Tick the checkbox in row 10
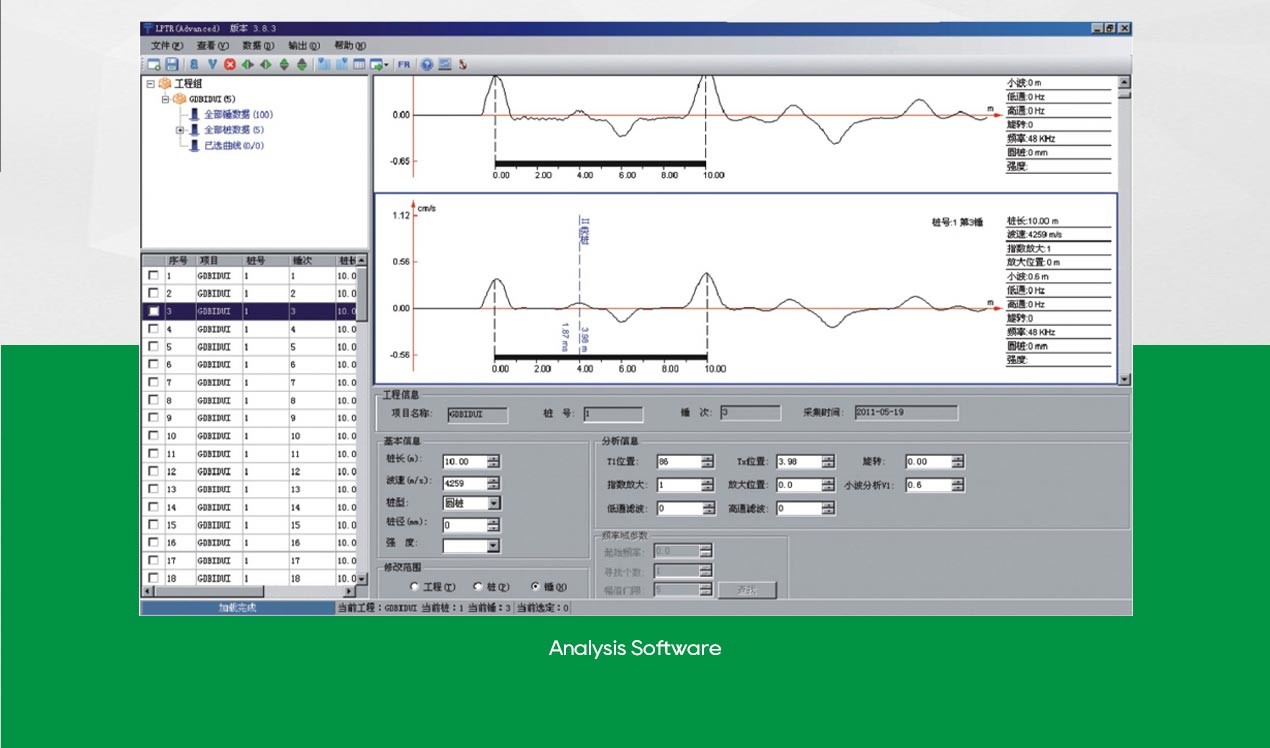 [153, 436]
